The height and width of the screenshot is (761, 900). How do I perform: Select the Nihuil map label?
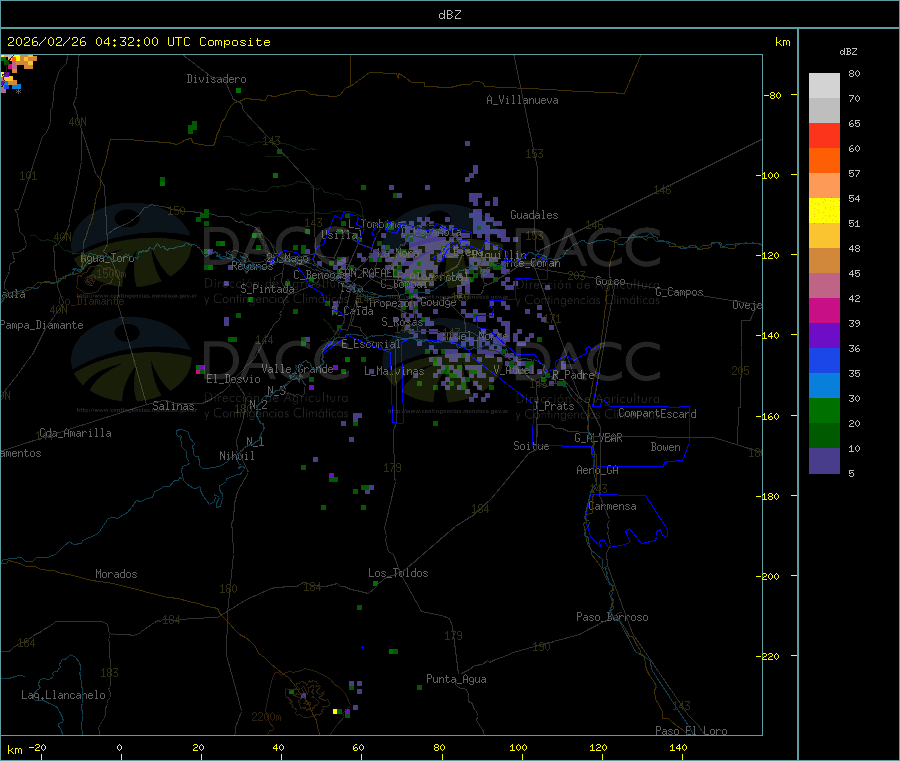pos(236,456)
